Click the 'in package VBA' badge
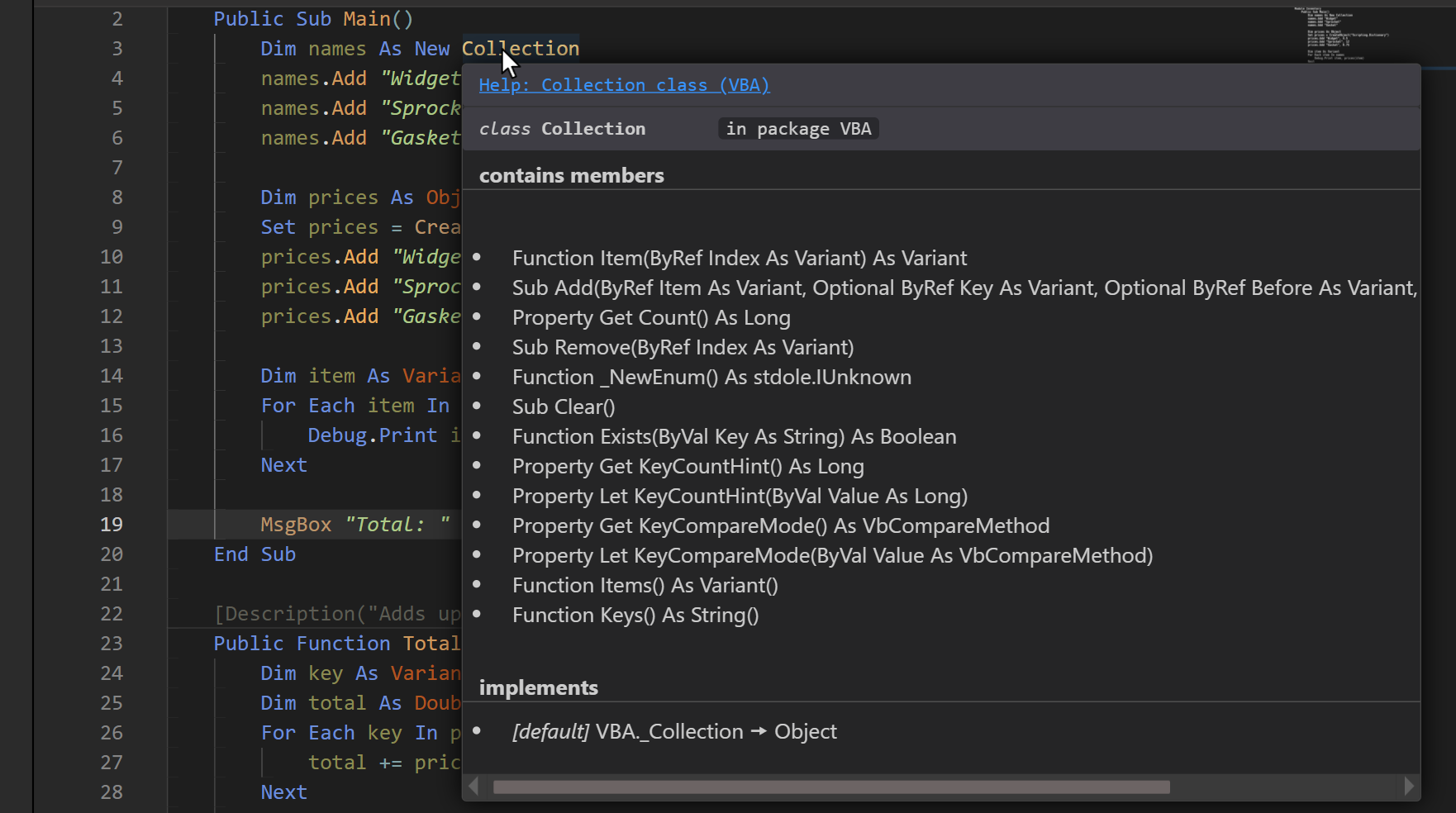 click(x=798, y=129)
